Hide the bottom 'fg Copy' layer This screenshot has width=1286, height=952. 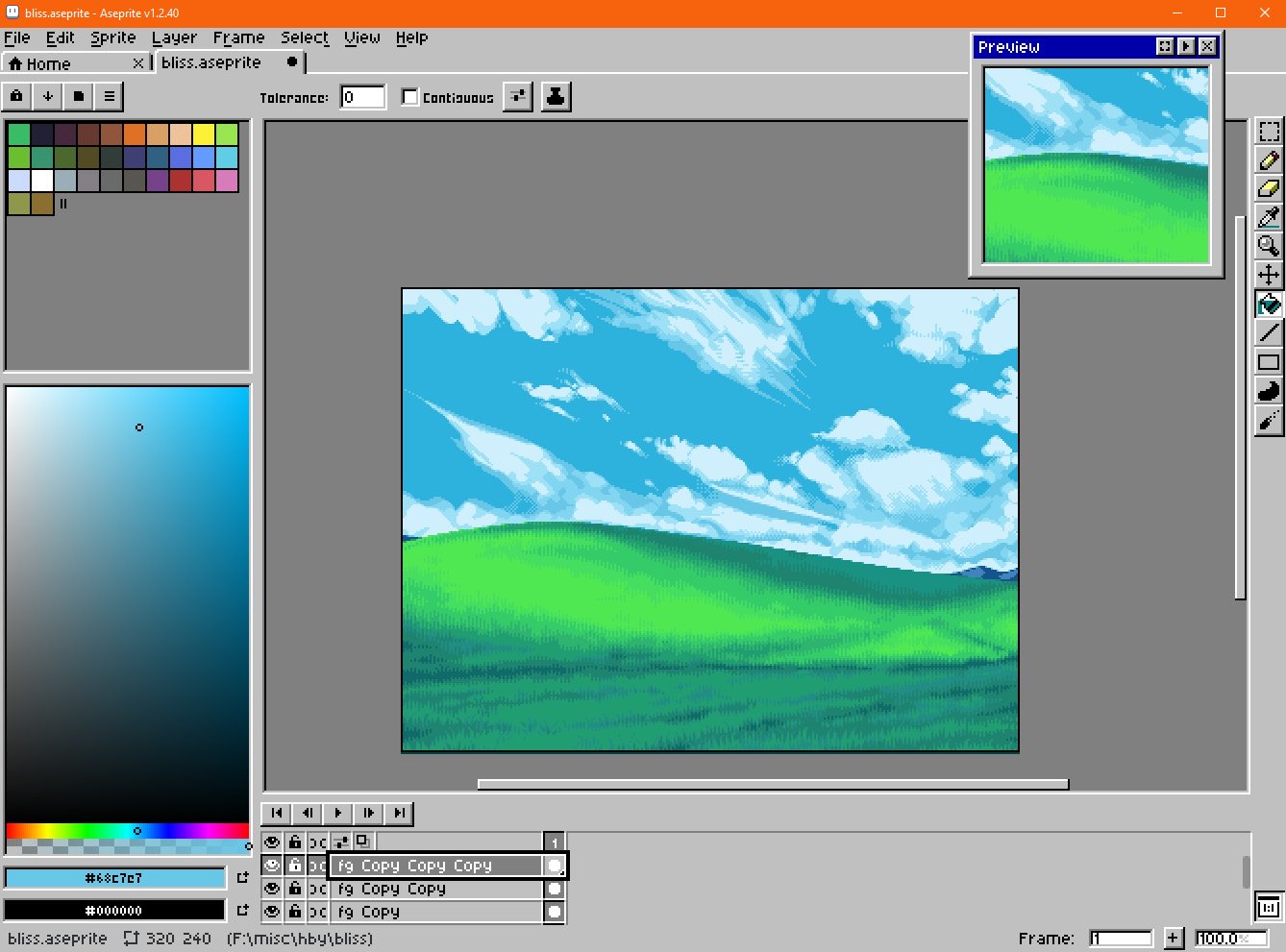(x=272, y=912)
